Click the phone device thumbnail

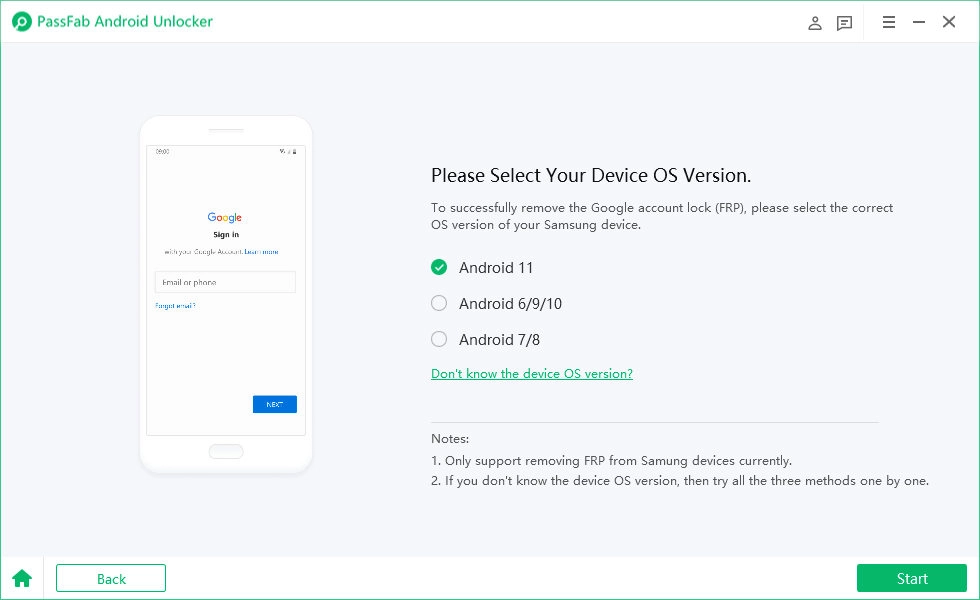225,293
